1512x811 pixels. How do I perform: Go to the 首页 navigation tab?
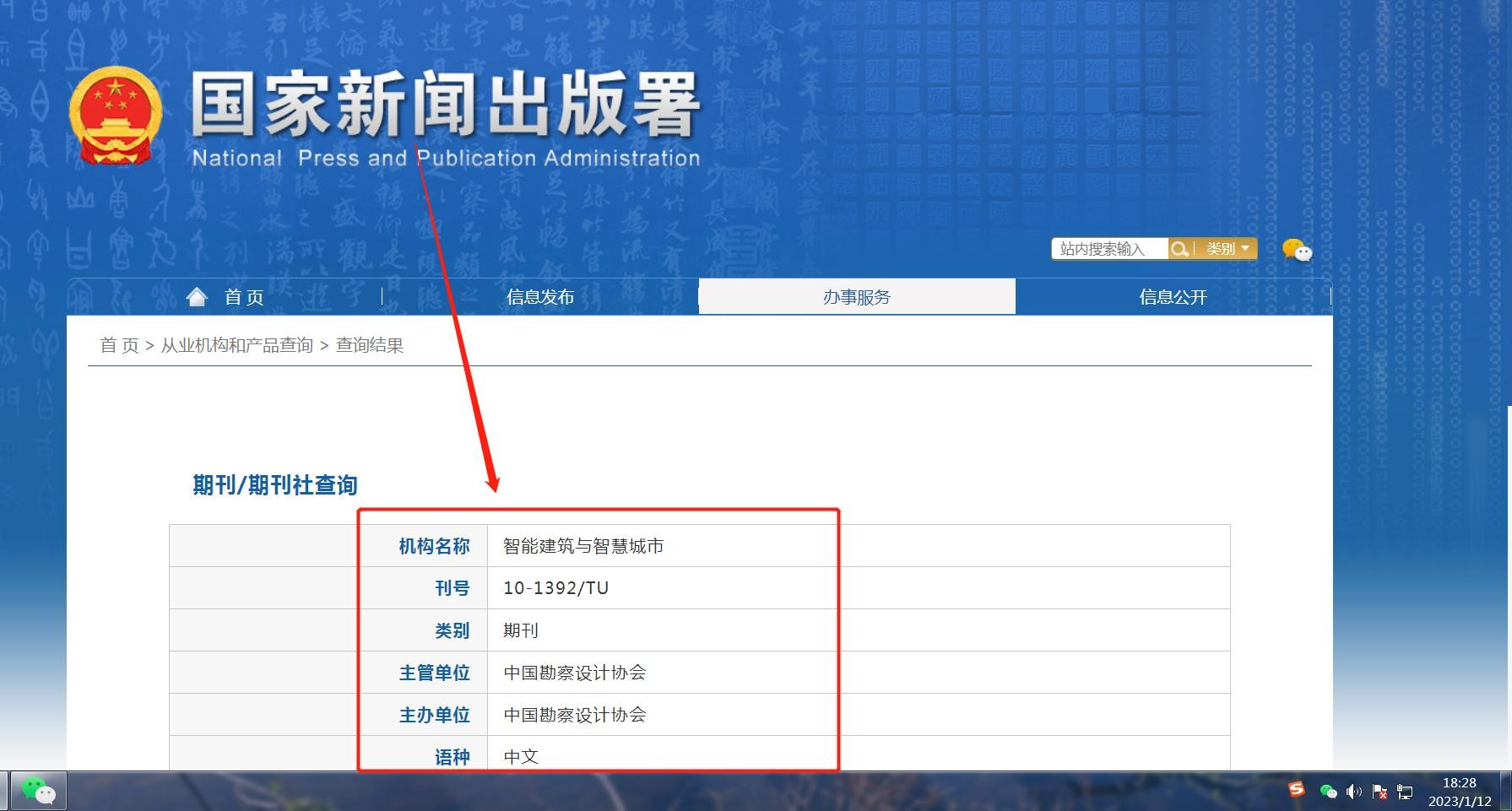pos(225,296)
